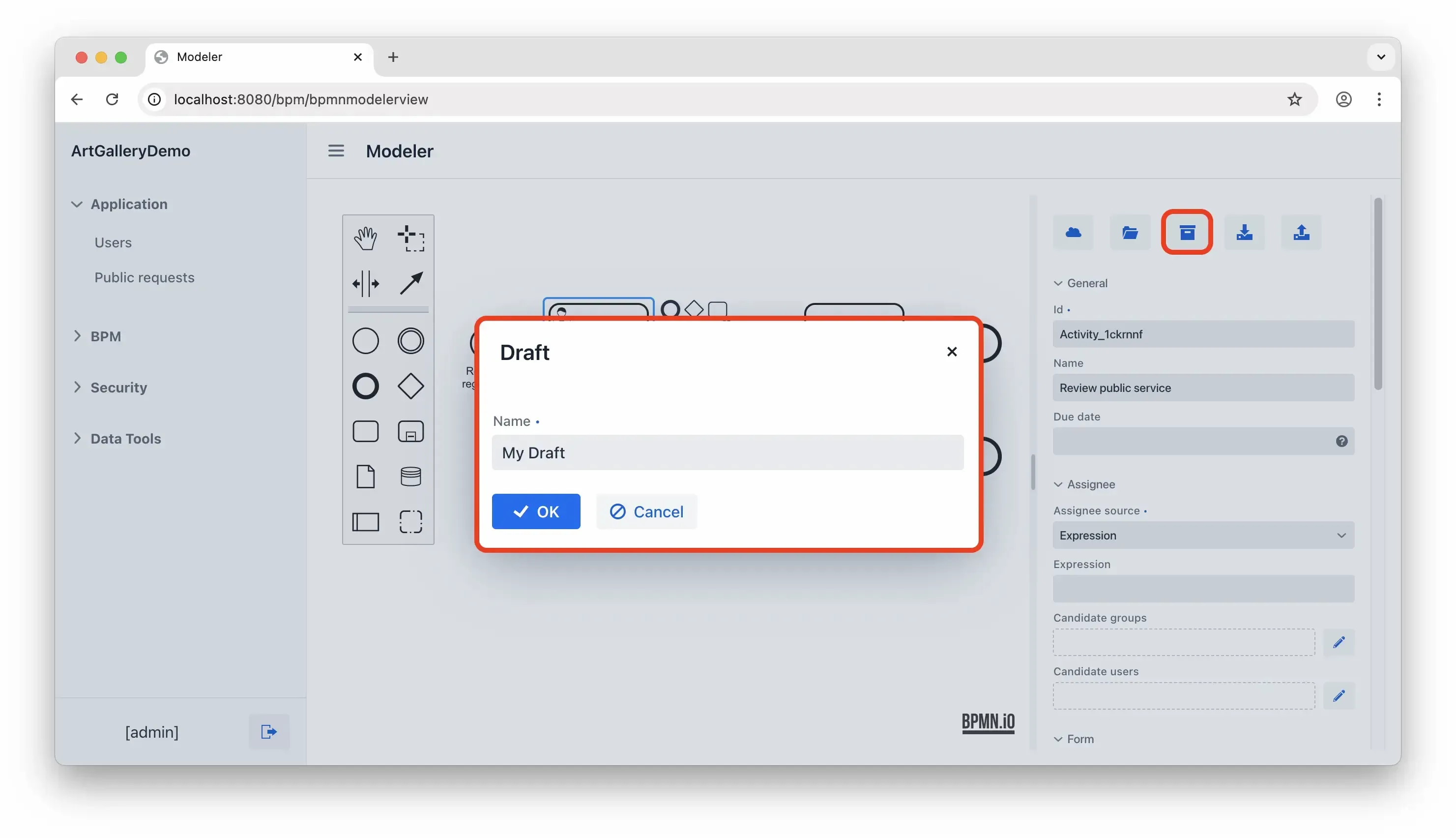
Task: Open Public requests menu item
Action: tap(145, 277)
